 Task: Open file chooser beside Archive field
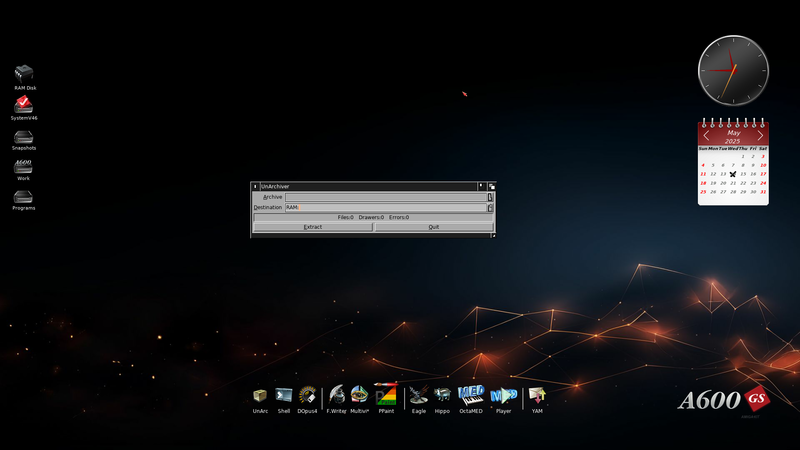click(490, 197)
